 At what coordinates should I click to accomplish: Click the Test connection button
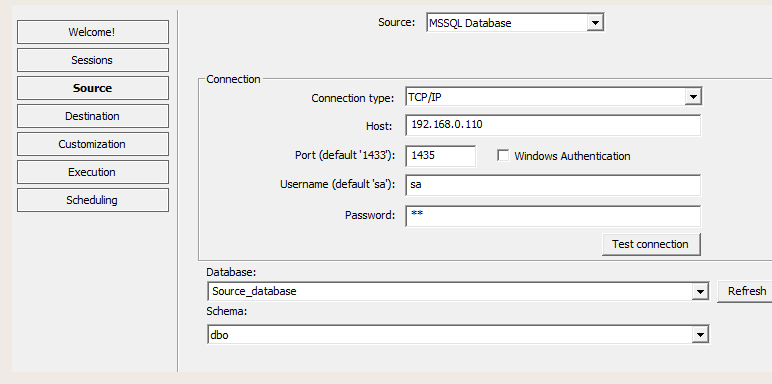tap(651, 244)
